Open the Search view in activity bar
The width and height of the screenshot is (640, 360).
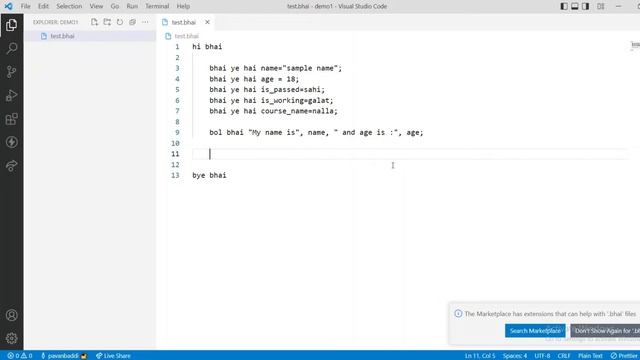[11, 48]
